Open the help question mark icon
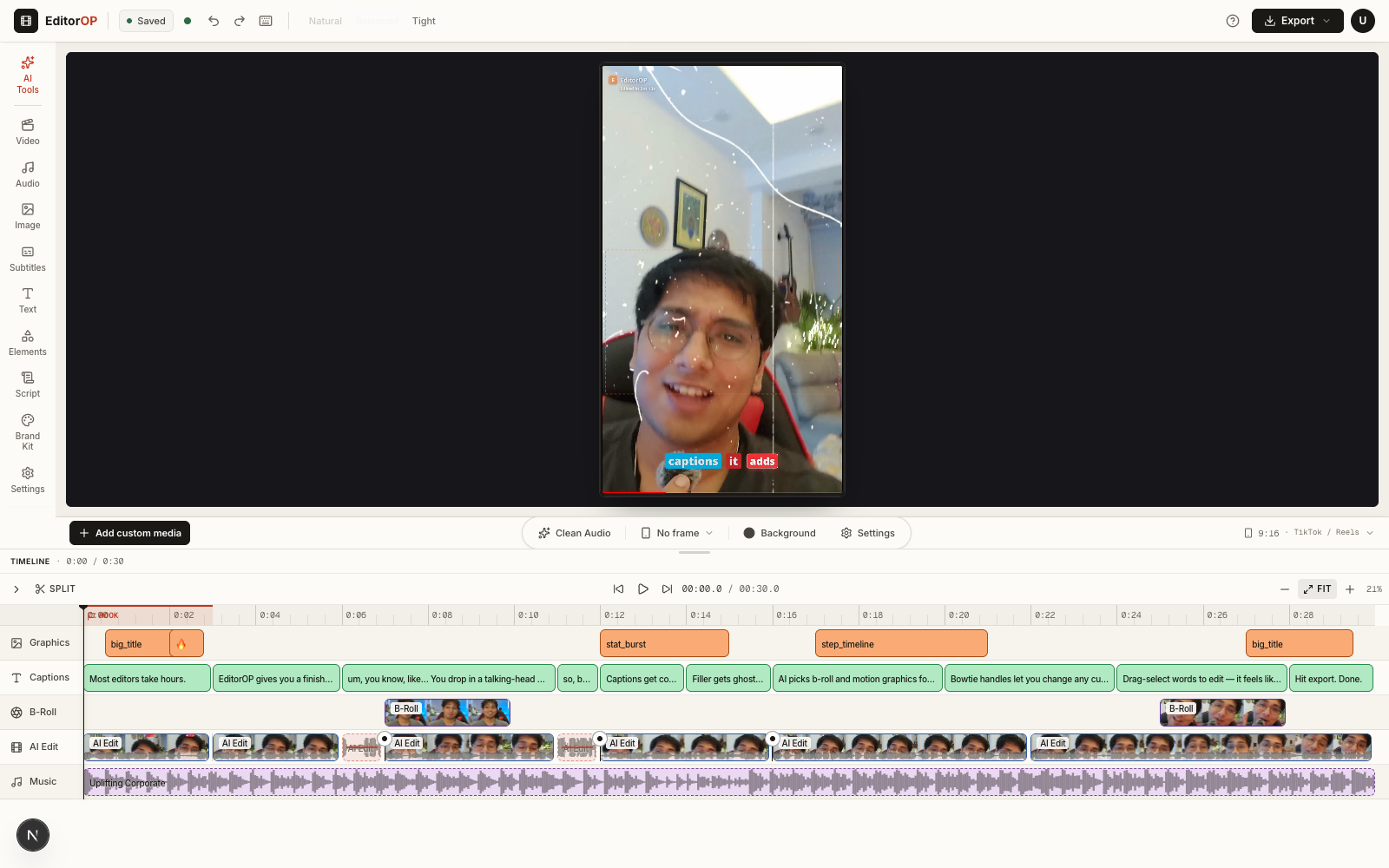Screen dimensions: 1389x868 (x=1233, y=21)
